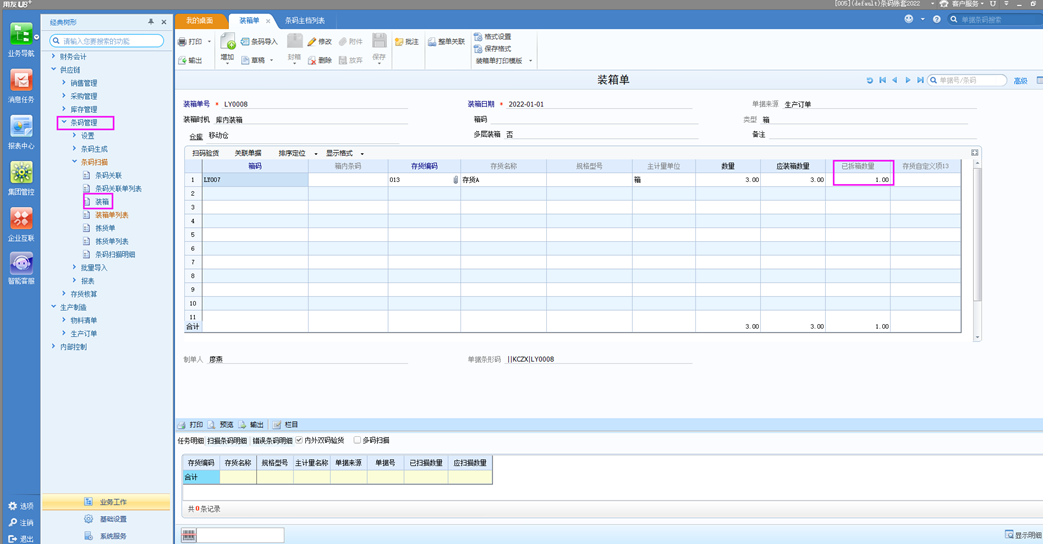This screenshot has width=1043, height=544.
Task: Open 基础设置 section
Action: [106, 519]
